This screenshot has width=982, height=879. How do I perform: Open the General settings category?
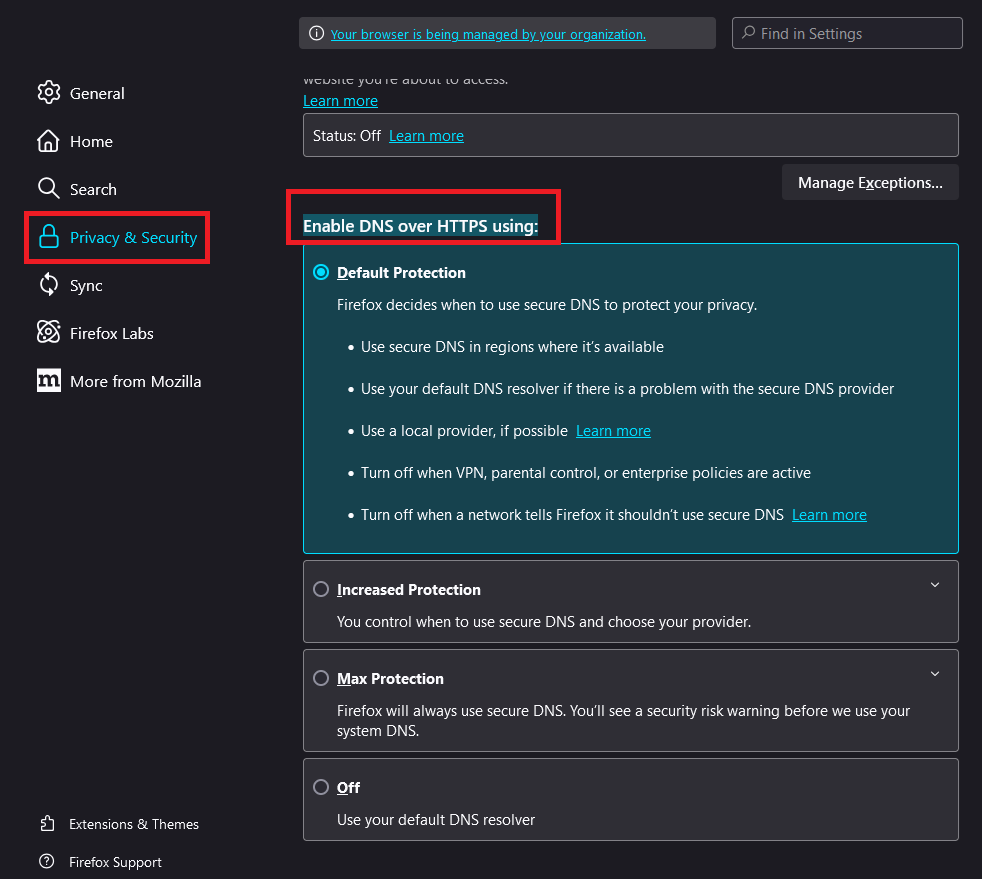pos(97,93)
